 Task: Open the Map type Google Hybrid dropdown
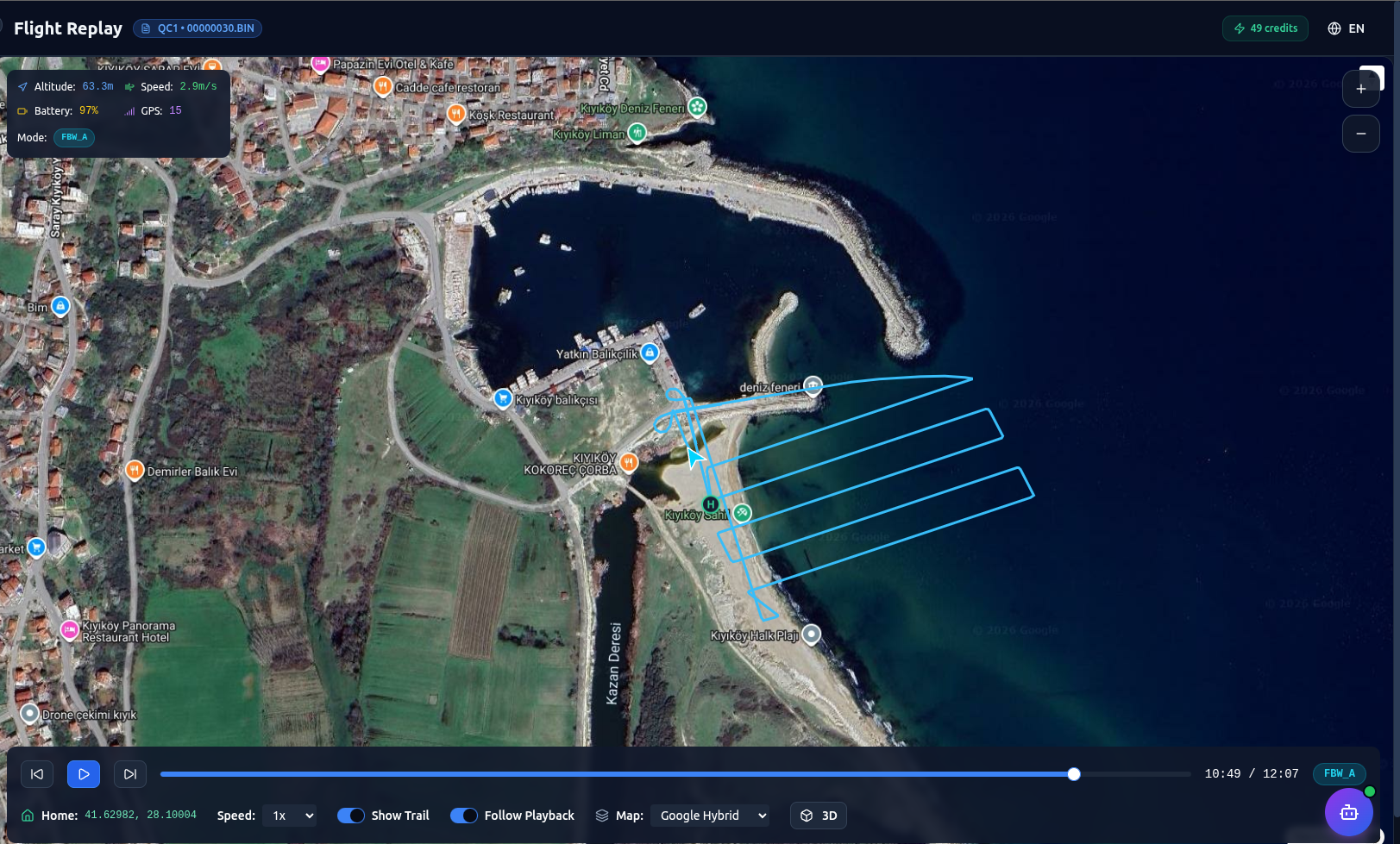coord(710,816)
